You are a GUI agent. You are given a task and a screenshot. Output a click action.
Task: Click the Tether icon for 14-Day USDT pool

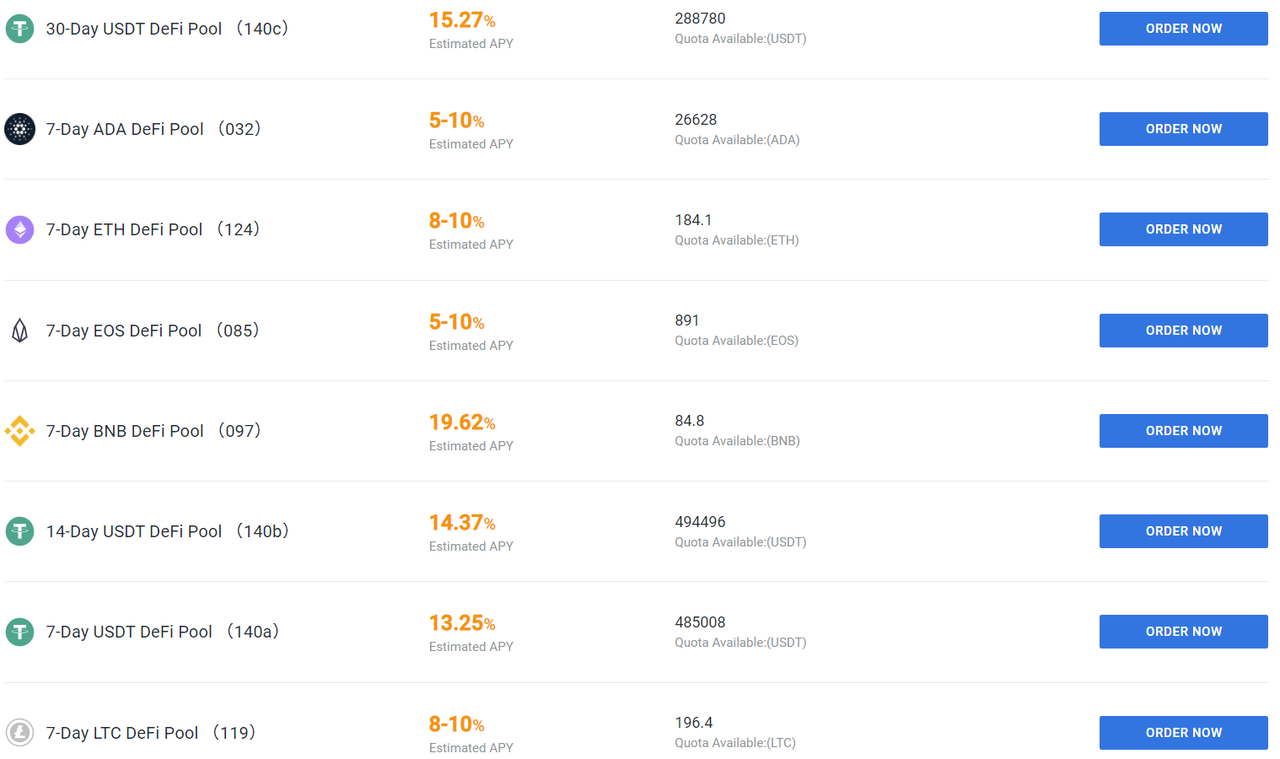20,531
